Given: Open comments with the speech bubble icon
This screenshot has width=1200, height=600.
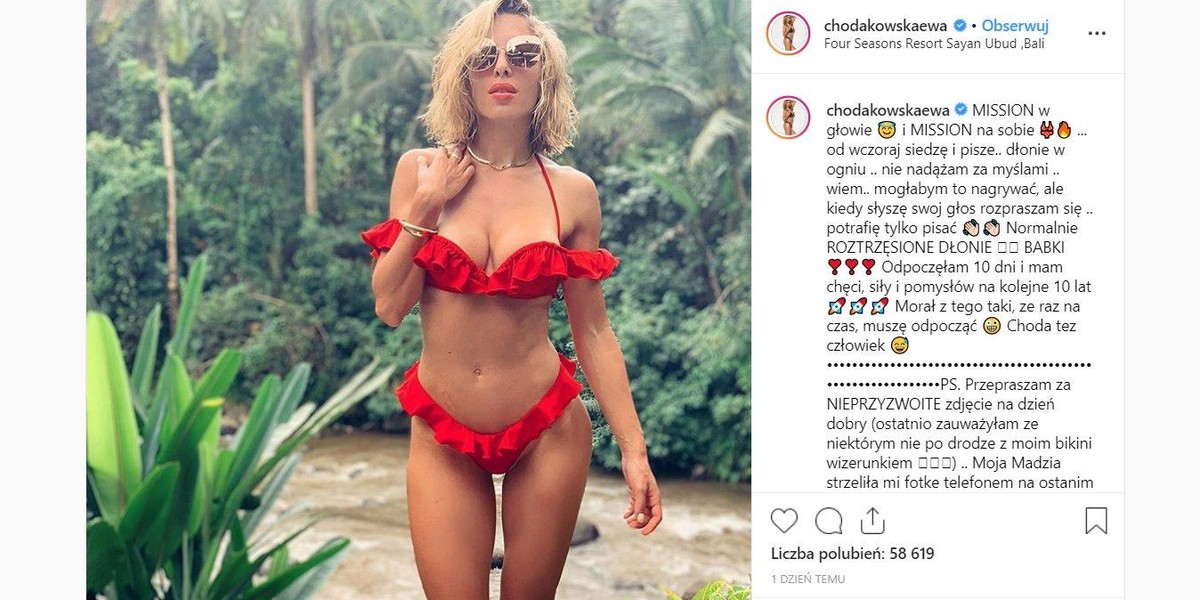Looking at the screenshot, I should (828, 520).
